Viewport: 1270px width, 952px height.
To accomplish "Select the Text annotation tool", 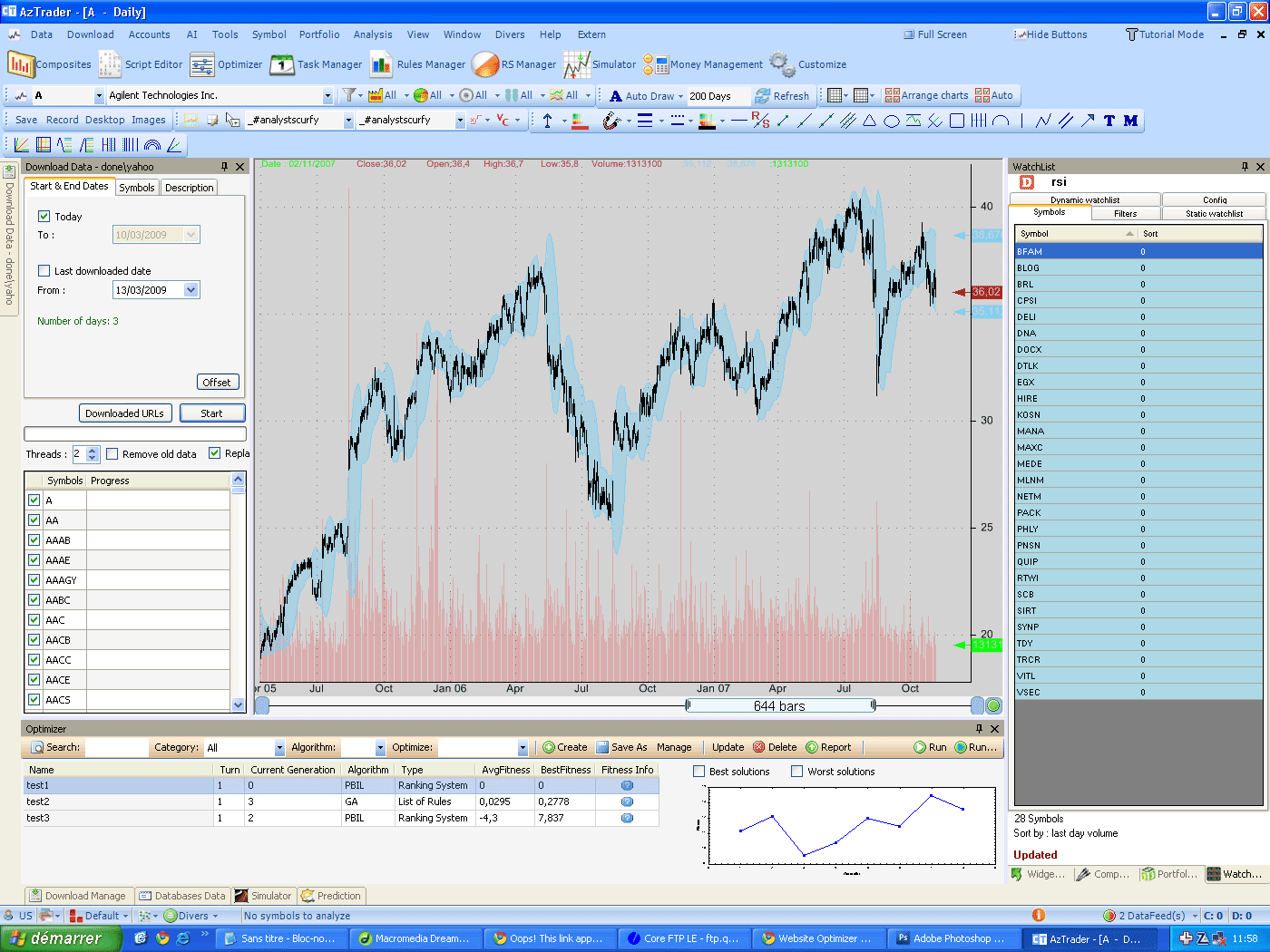I will point(1109,120).
